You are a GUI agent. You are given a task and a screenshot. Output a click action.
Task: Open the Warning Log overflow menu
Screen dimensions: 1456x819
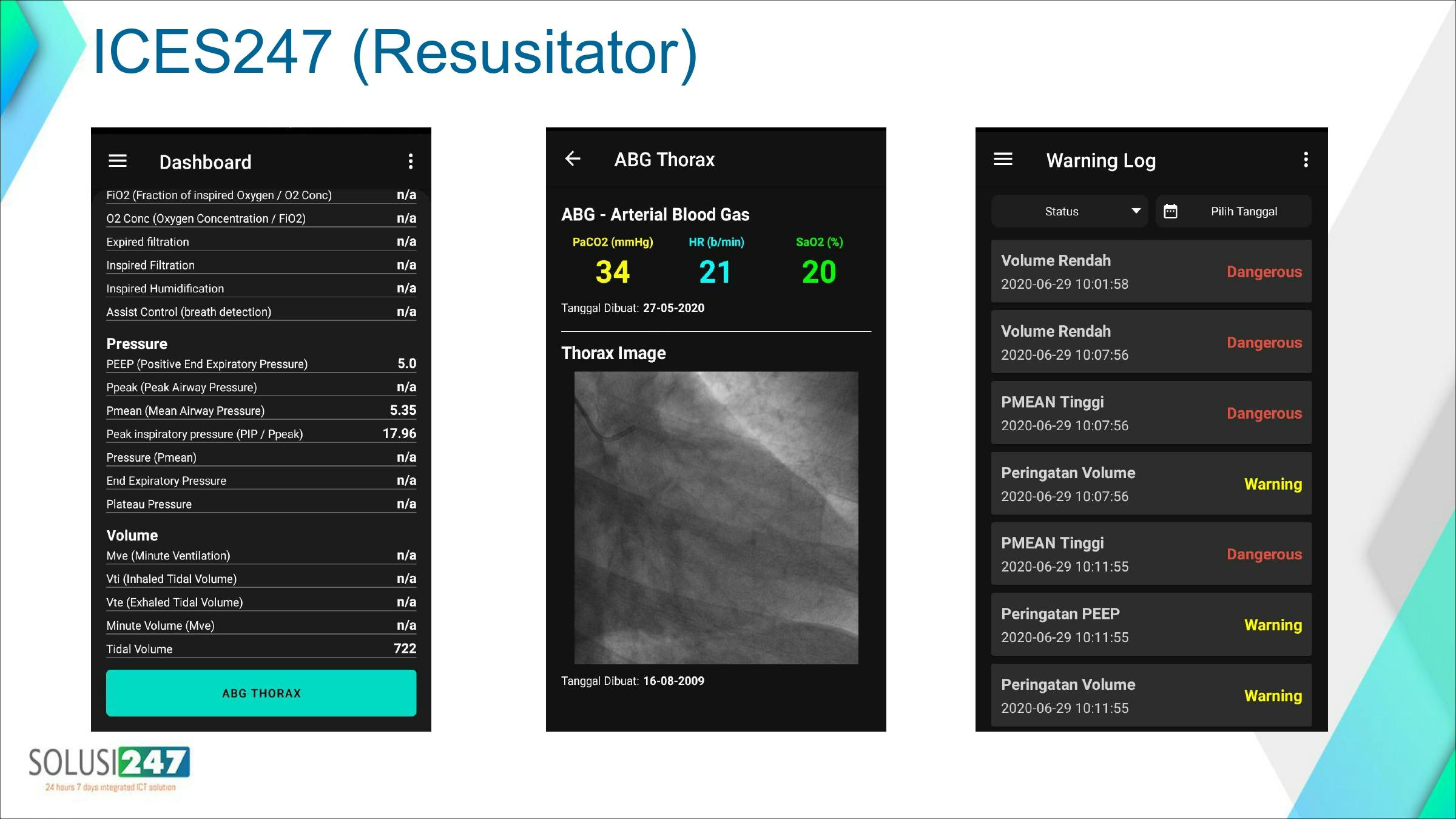tap(1306, 159)
